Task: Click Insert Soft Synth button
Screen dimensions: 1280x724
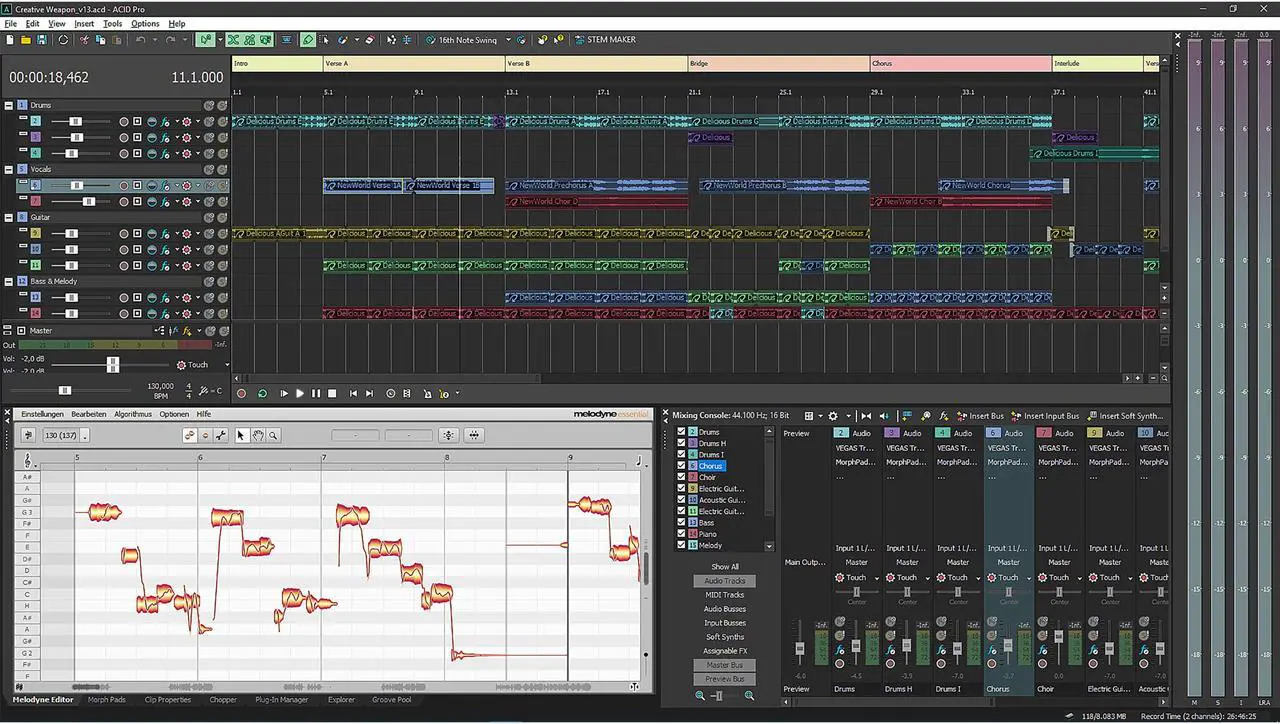Action: pyautogui.click(x=1125, y=416)
